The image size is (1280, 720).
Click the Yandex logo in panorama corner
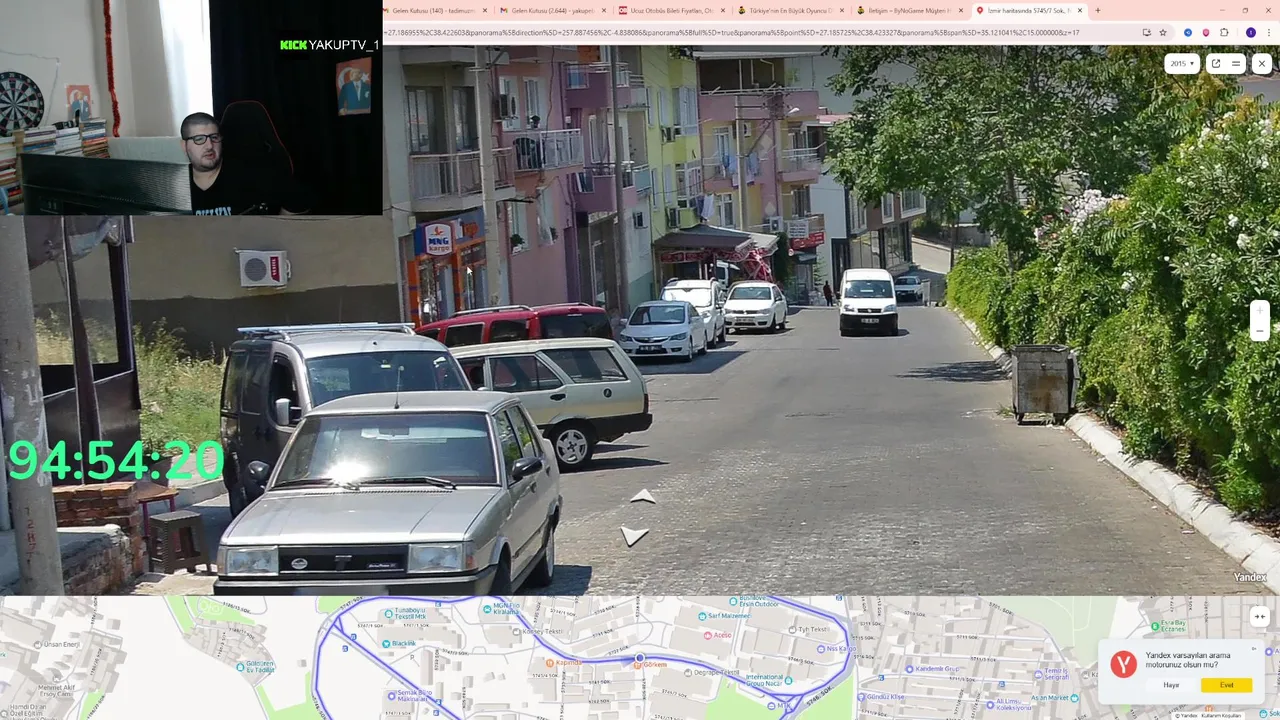[1249, 577]
